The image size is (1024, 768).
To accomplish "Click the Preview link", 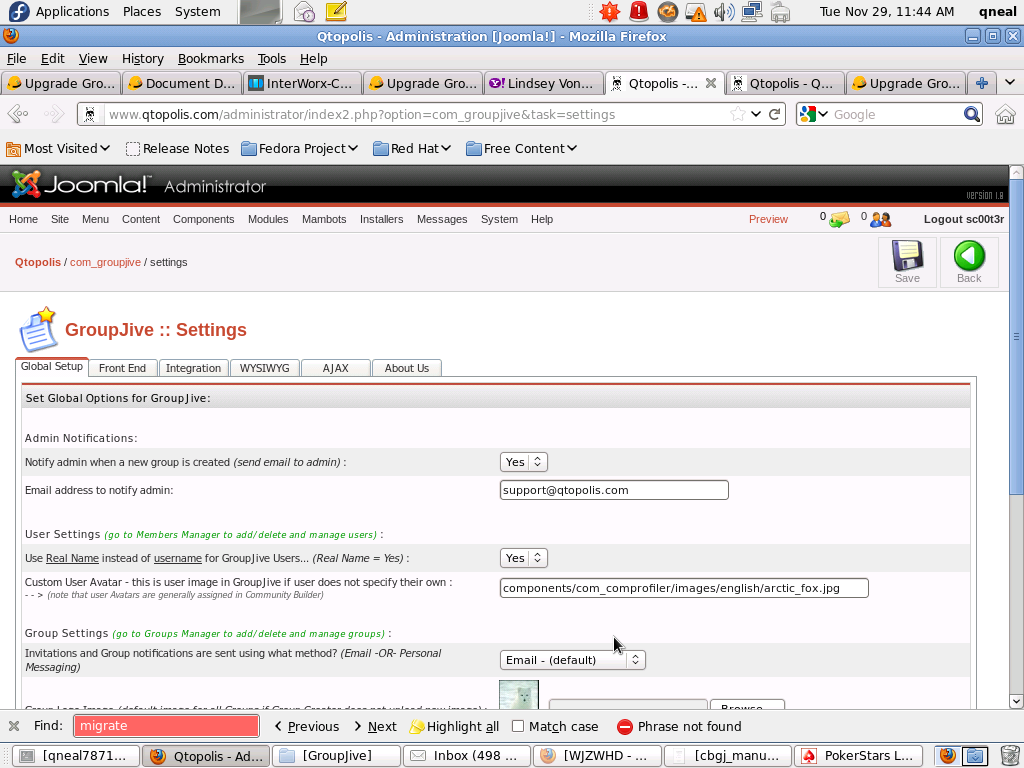I will click(x=768, y=219).
